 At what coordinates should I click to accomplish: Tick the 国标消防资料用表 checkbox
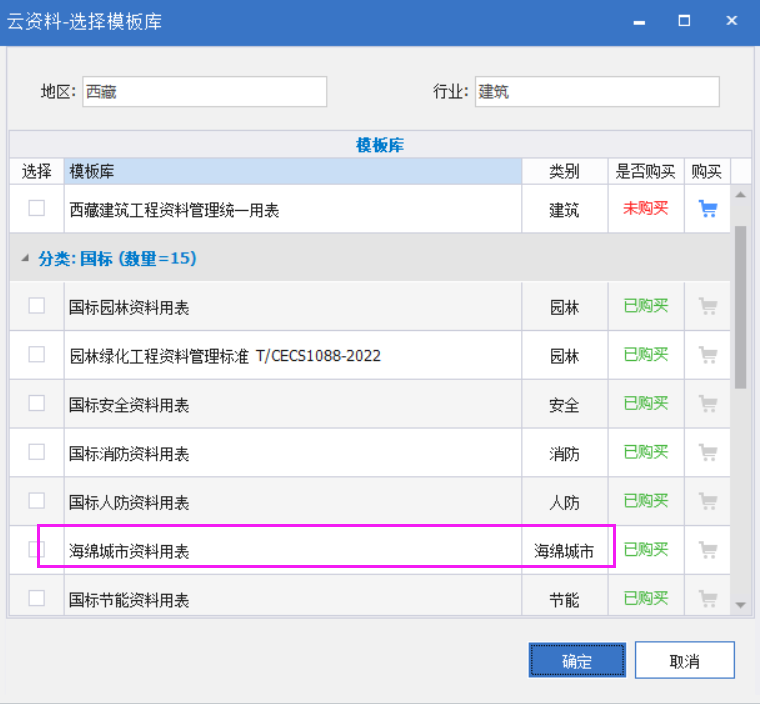pyautogui.click(x=36, y=452)
